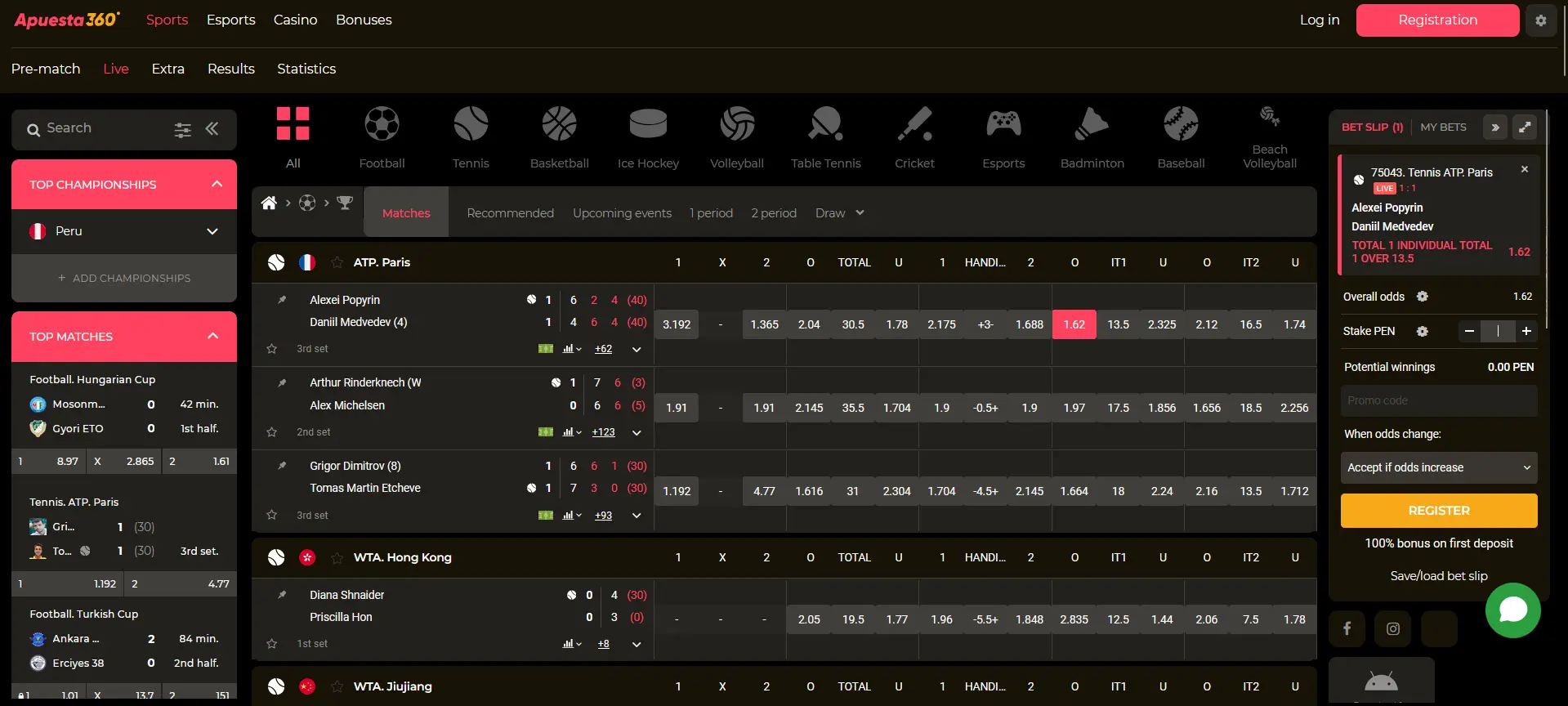Viewport: 1568px width, 706px height.
Task: Open Overall odds settings gear
Action: click(1423, 297)
